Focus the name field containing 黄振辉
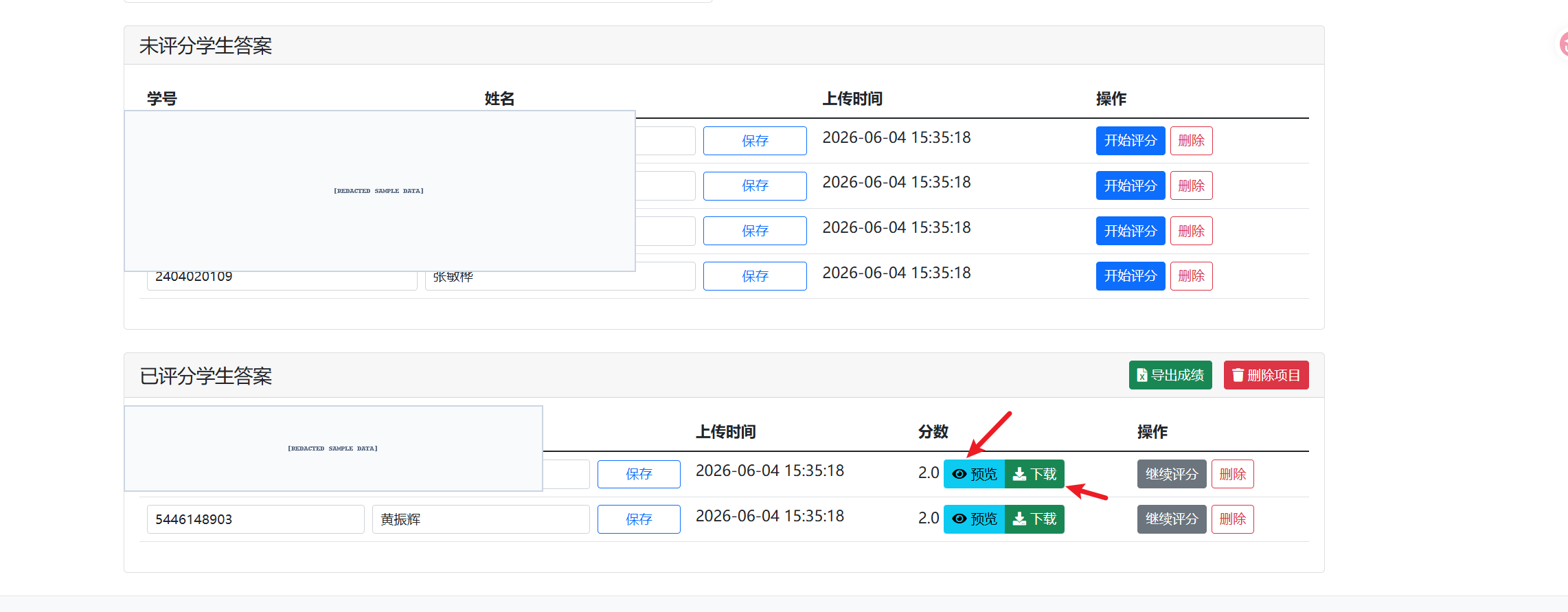The width and height of the screenshot is (1568, 612). click(x=481, y=519)
